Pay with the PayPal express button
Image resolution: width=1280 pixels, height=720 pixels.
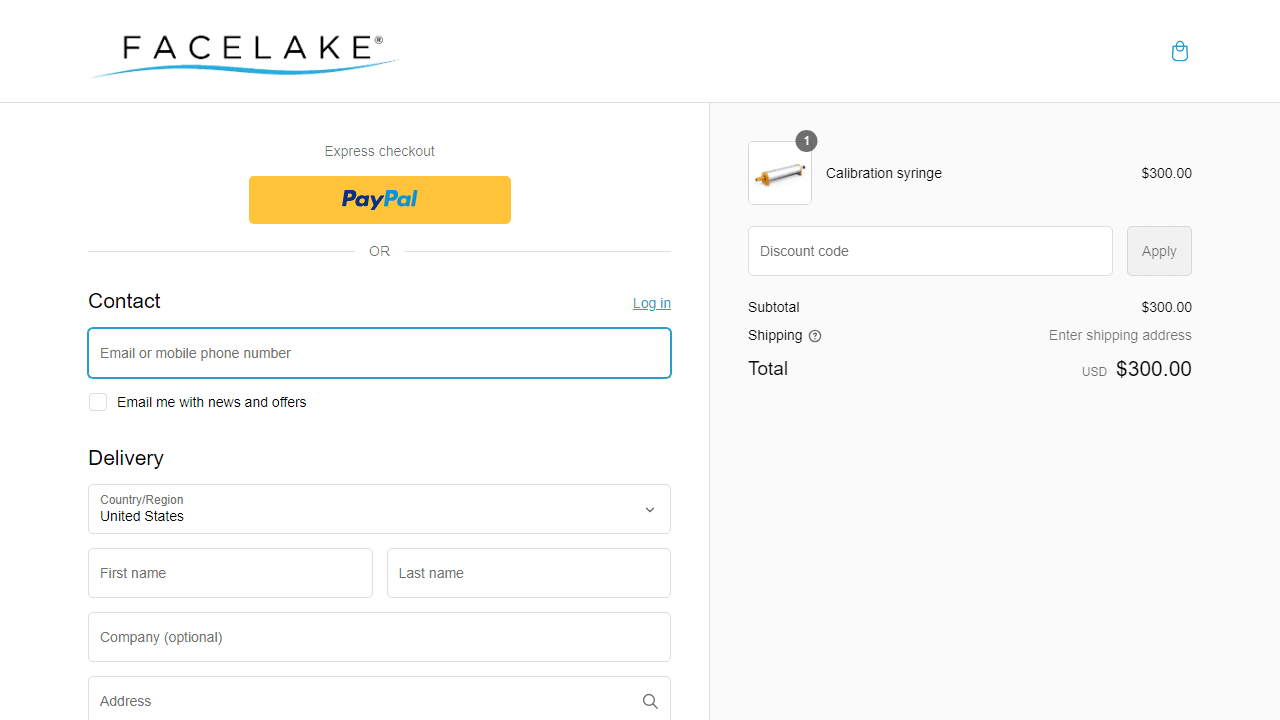380,200
